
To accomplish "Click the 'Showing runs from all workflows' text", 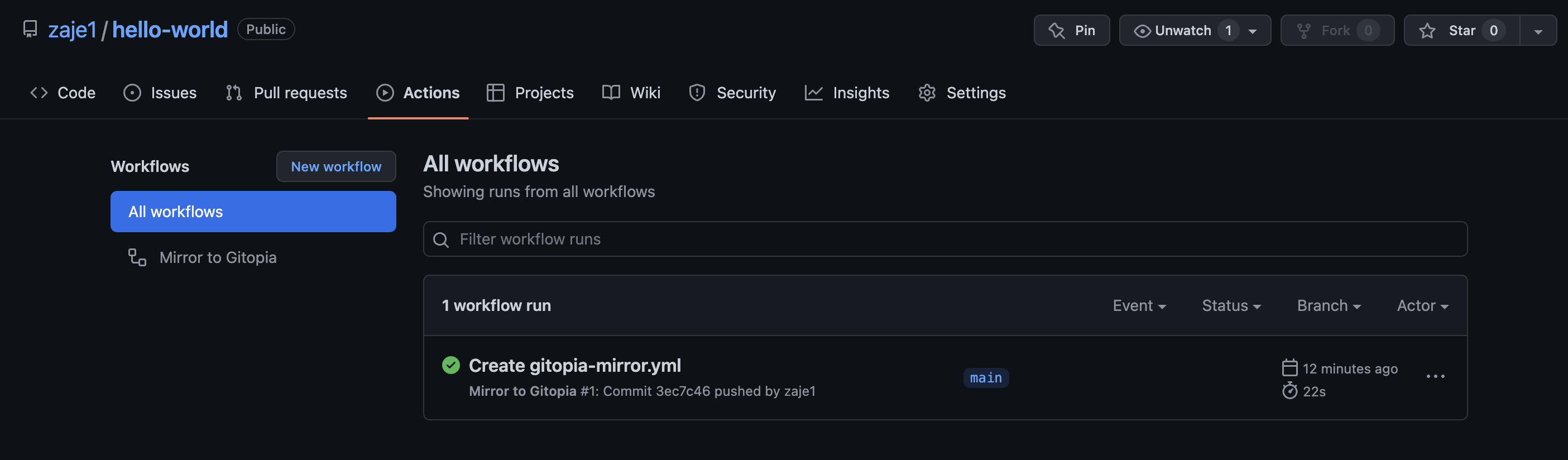I will (x=539, y=191).
